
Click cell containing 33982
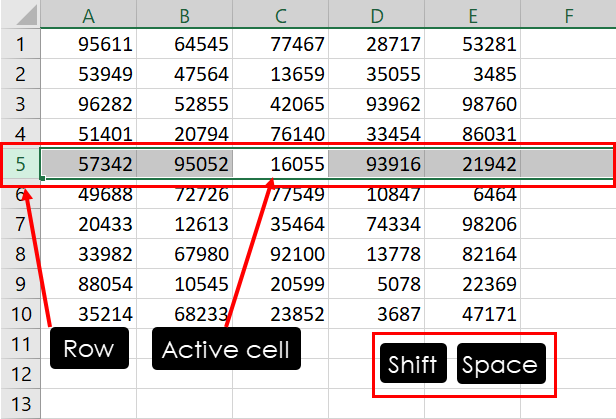tap(88, 254)
